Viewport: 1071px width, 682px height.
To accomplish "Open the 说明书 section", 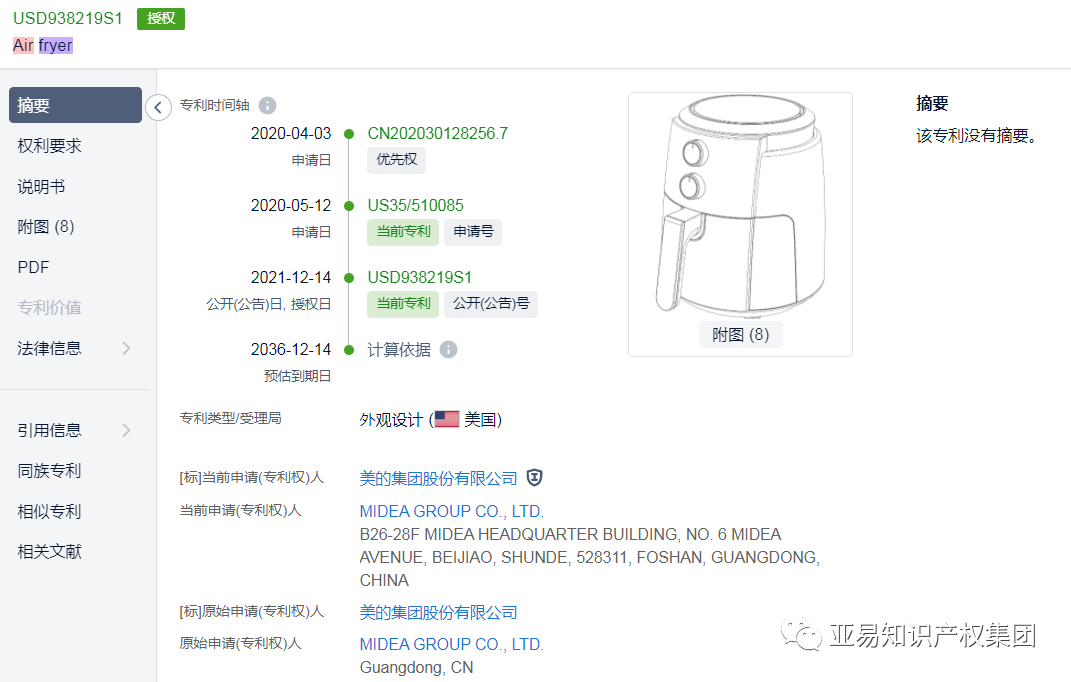I will click(41, 187).
